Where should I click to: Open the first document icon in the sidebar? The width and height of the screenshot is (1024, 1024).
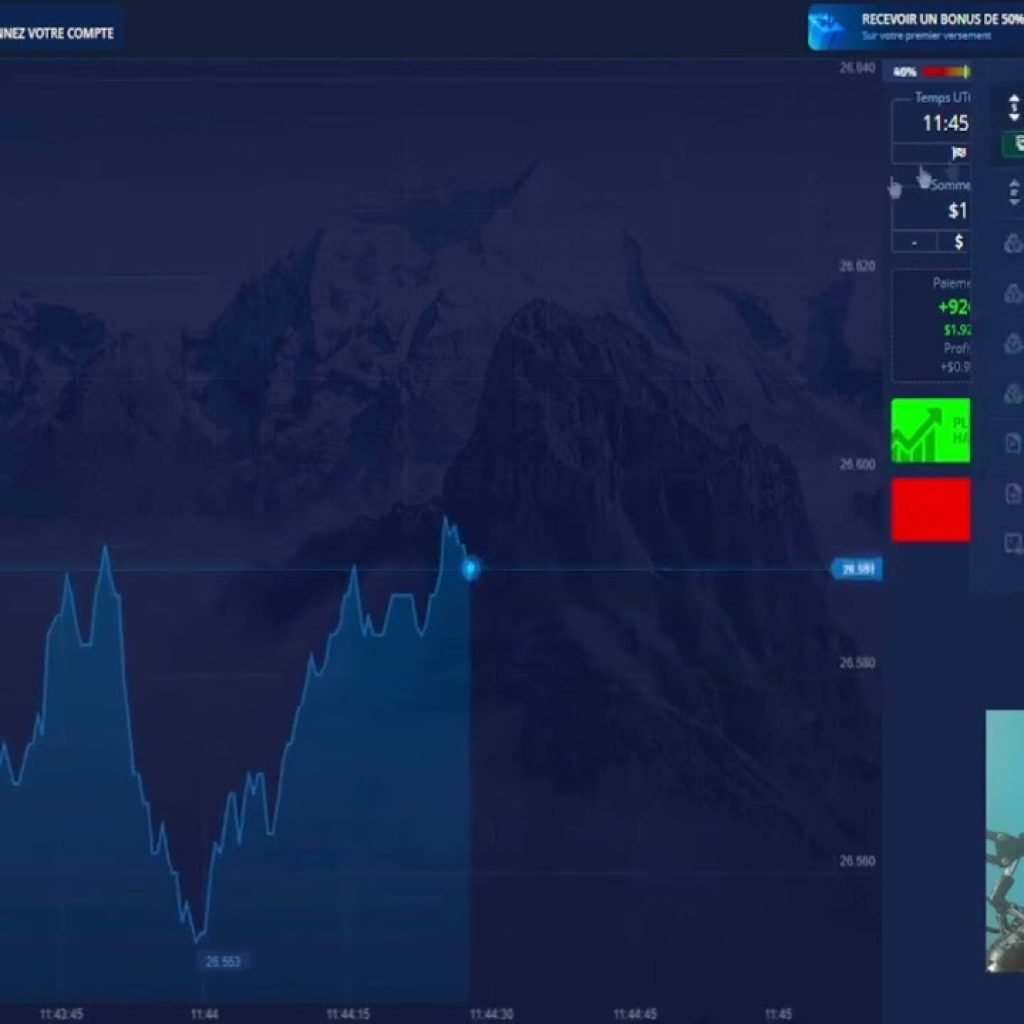click(x=1013, y=443)
